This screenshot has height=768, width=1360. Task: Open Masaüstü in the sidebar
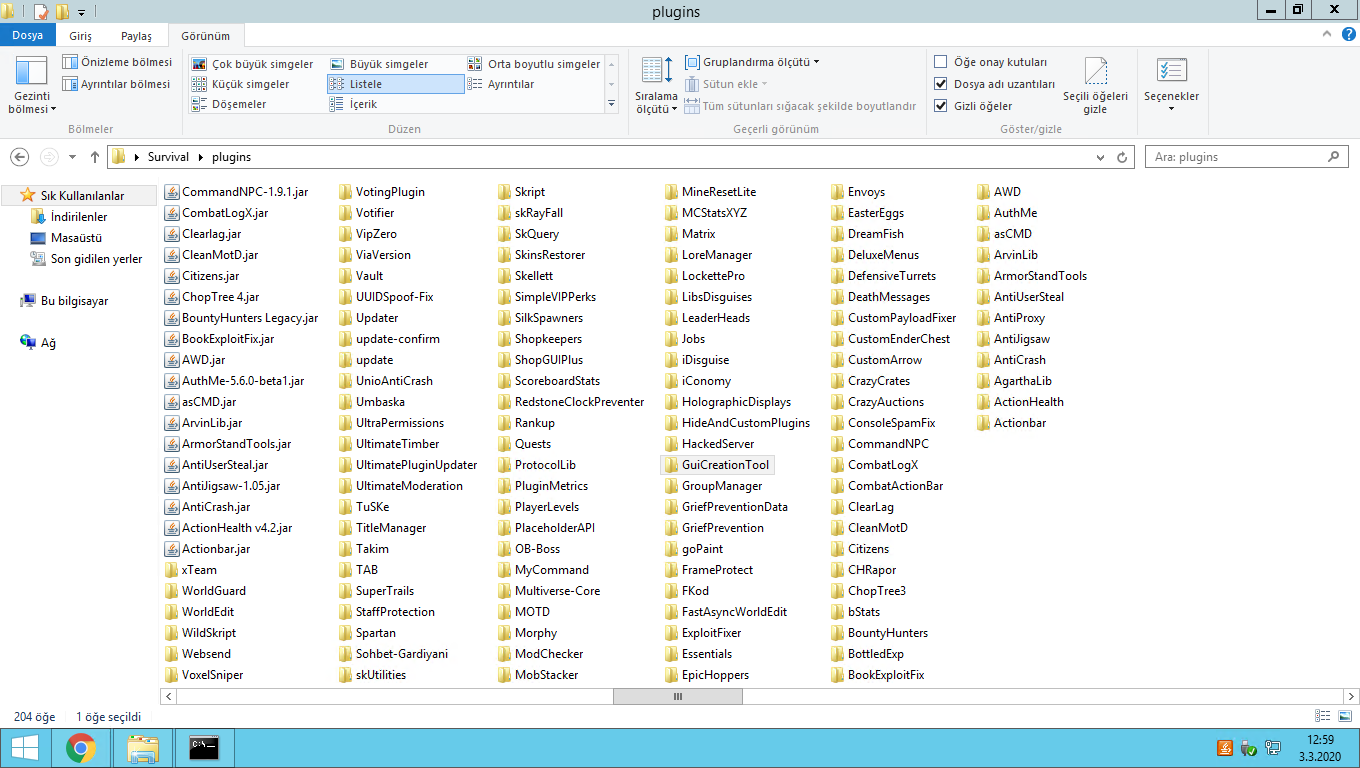click(66, 238)
